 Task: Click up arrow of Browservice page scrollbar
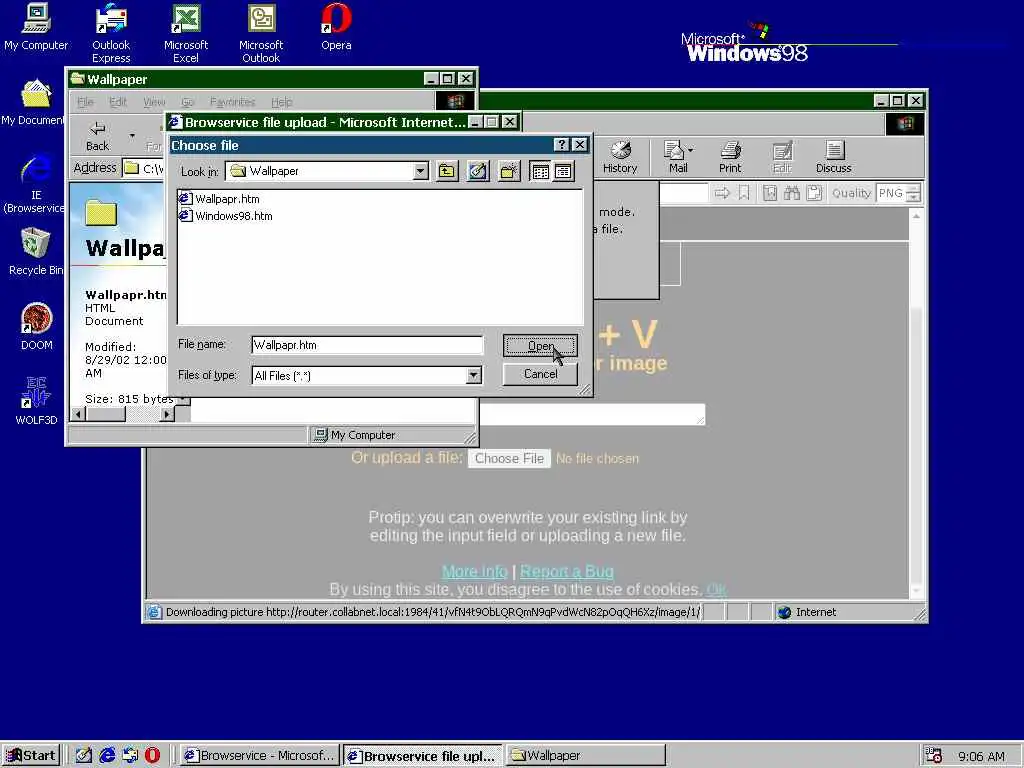click(x=916, y=216)
